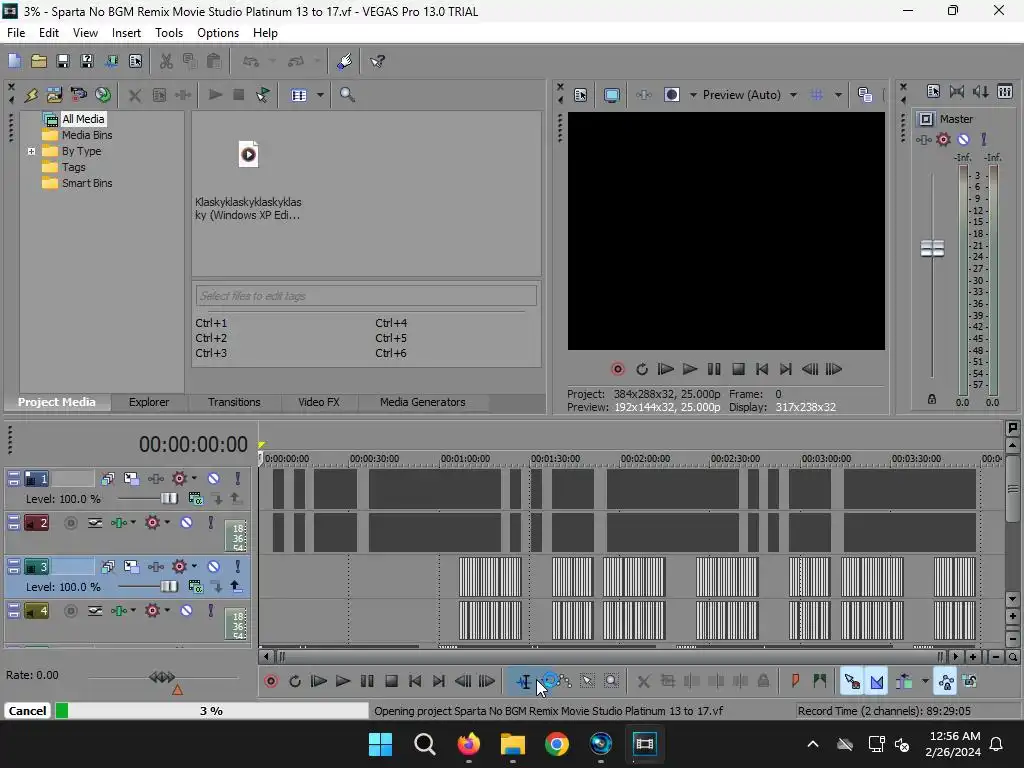Click Get Media from the Web icon

(103, 95)
